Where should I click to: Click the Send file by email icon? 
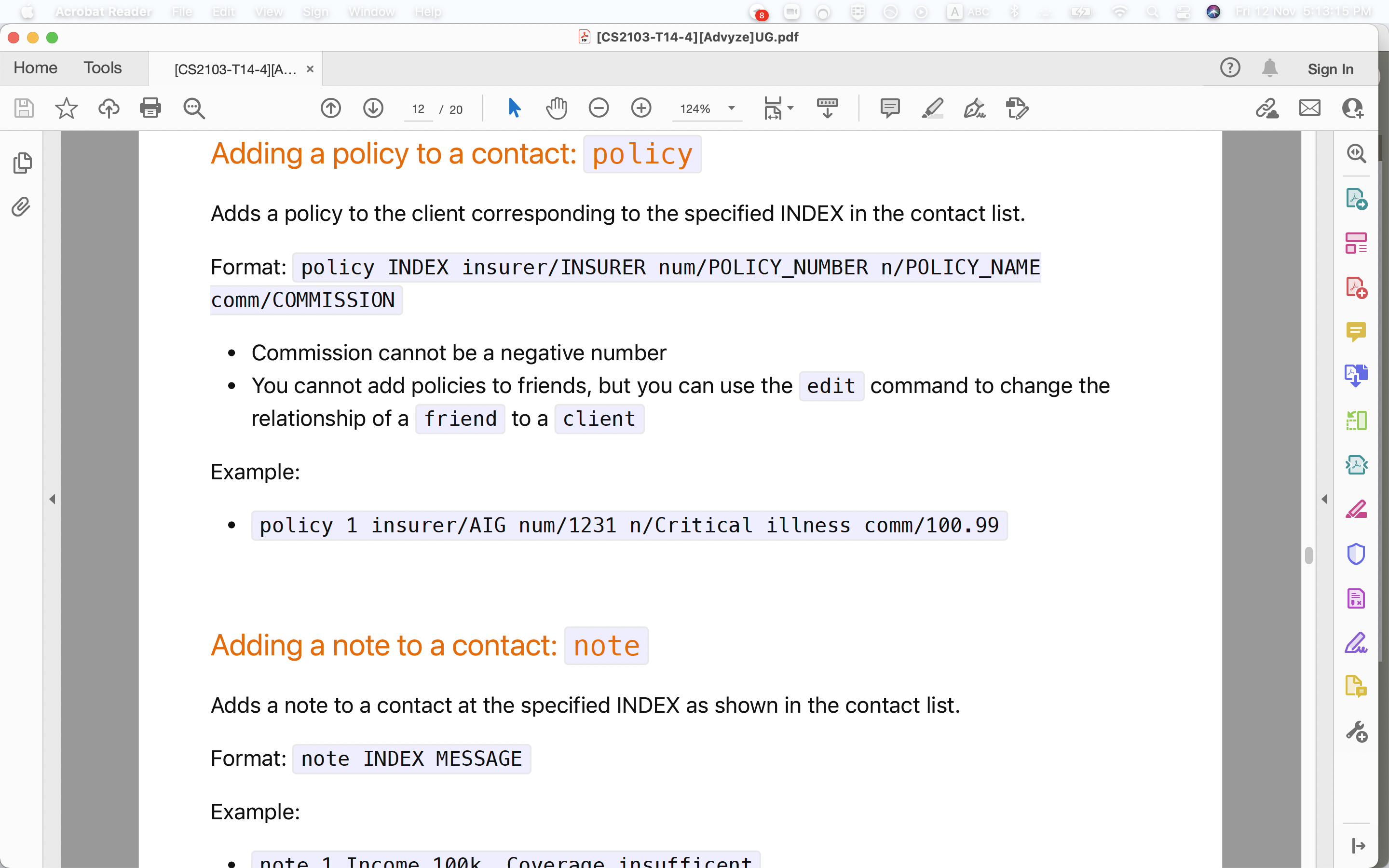pyautogui.click(x=1309, y=108)
